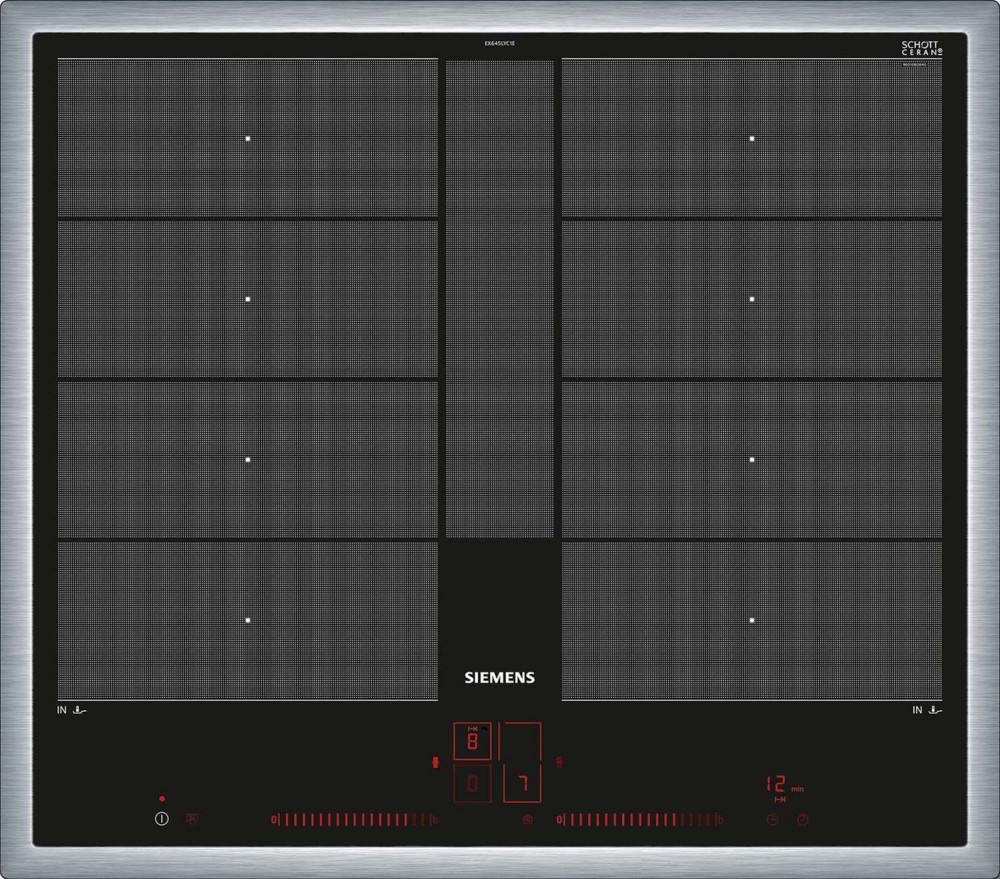Tap the left 'IN' induction label
This screenshot has height=879, width=1000.
[61, 710]
